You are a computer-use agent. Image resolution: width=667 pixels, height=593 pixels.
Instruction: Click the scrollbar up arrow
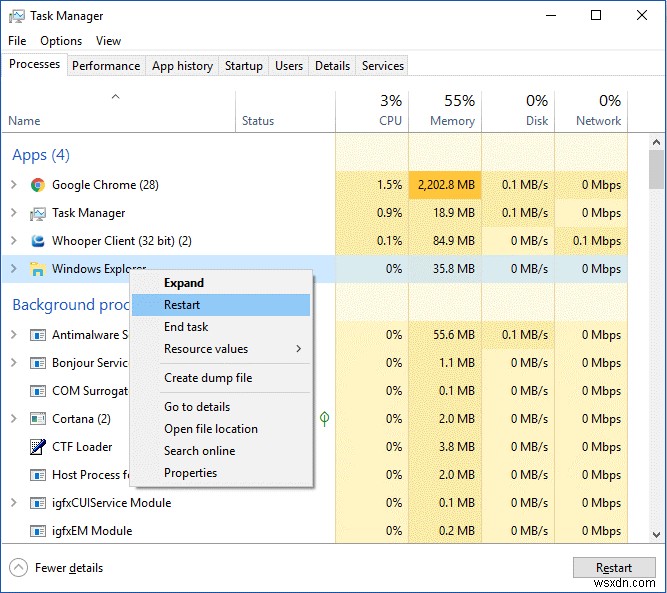point(656,143)
